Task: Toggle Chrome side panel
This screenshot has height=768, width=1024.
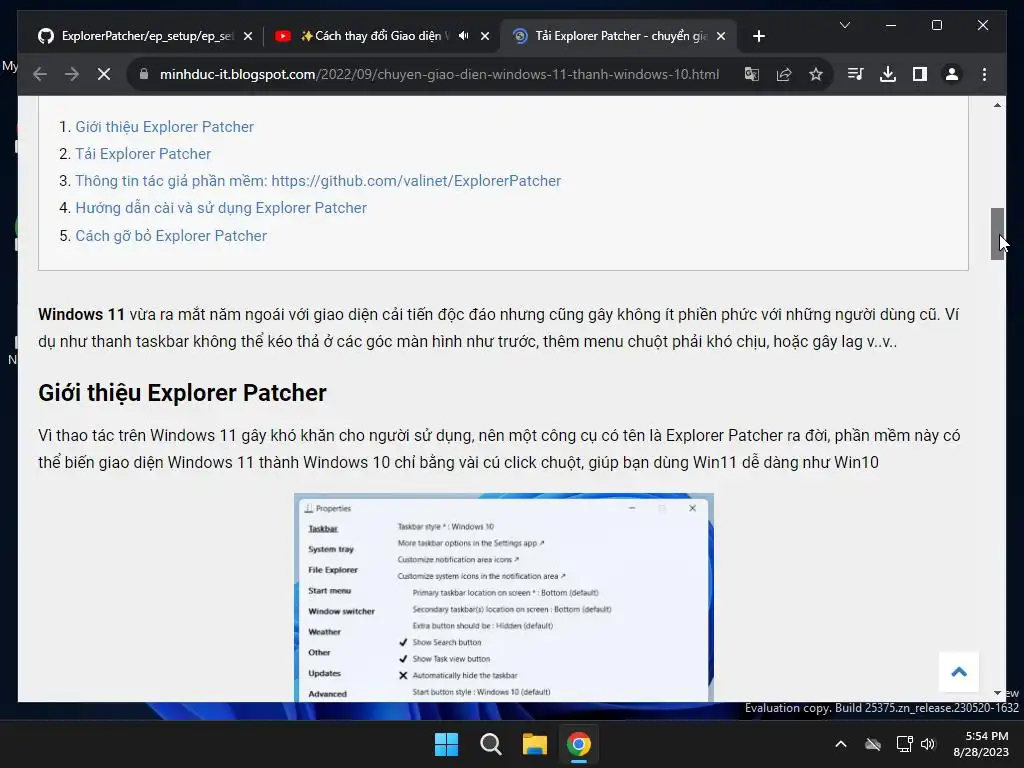Action: coord(920,74)
